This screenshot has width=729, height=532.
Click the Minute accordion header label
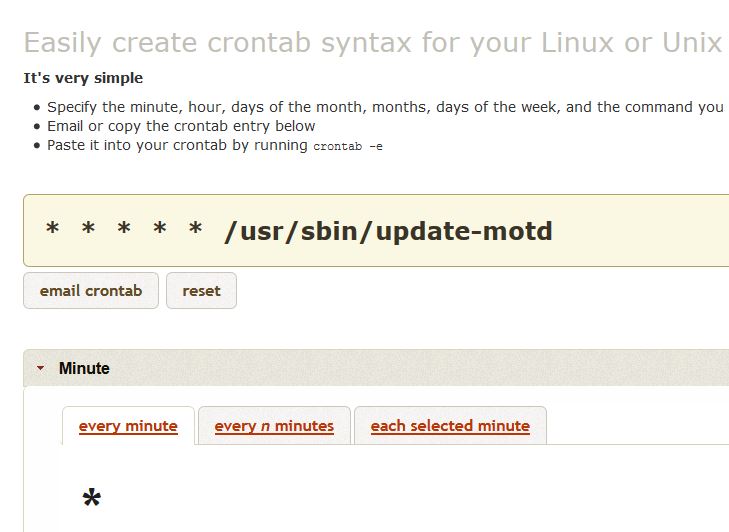pos(84,368)
